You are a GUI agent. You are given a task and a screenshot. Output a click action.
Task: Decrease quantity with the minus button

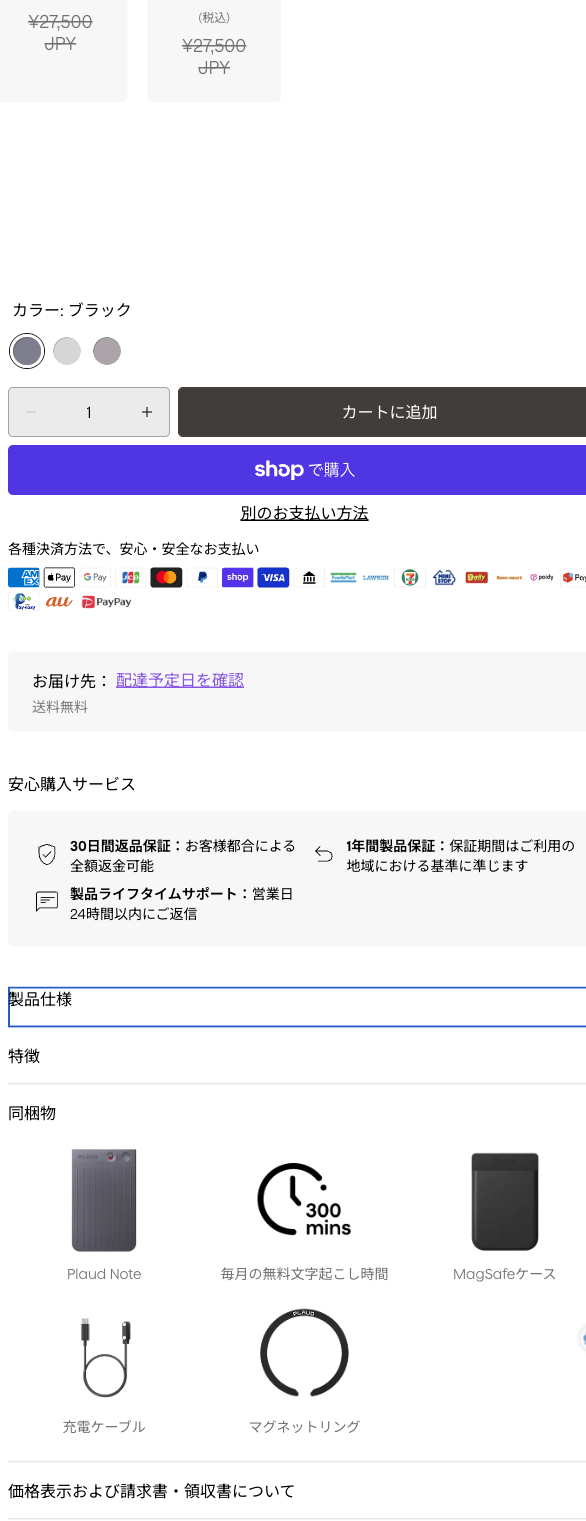coord(31,412)
